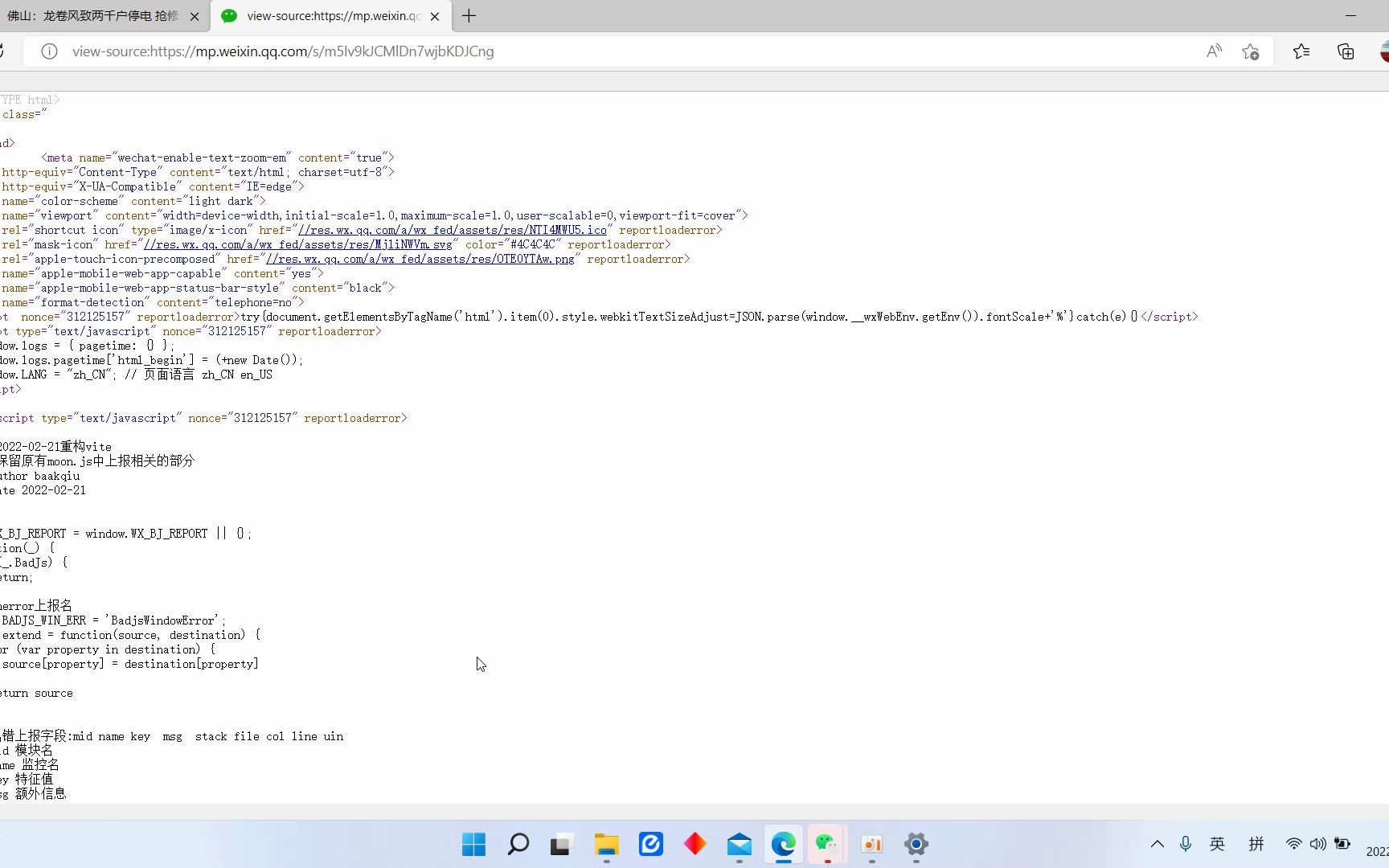The image size is (1389, 868).
Task: Click the text 'BadjsWindowError'
Action: 164,620
